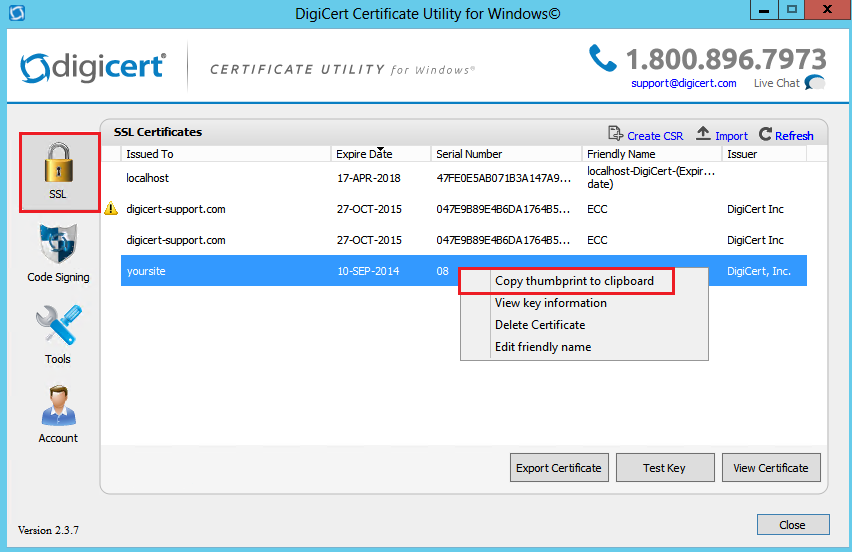This screenshot has height=552, width=852.
Task: Choose Copy thumbprint to clipboard
Action: 574,281
